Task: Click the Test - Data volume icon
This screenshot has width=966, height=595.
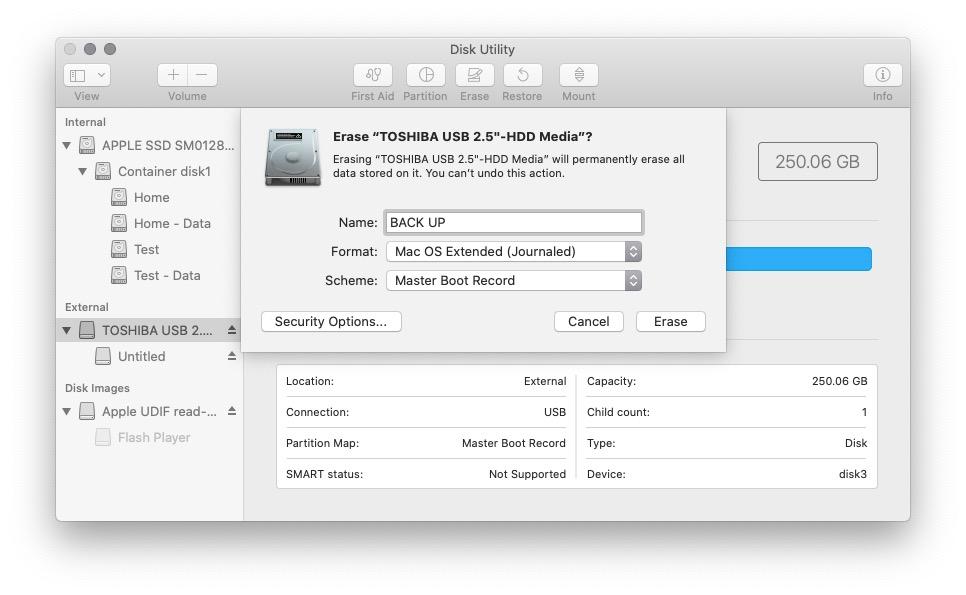Action: [x=119, y=275]
